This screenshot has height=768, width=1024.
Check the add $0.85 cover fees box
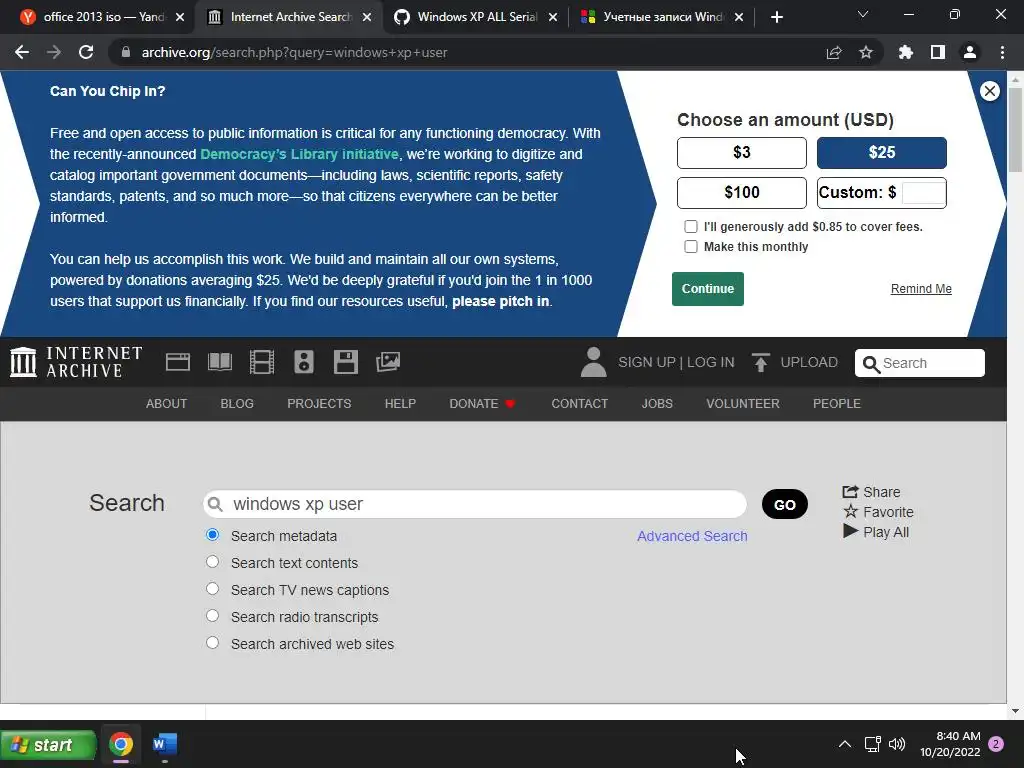click(690, 227)
